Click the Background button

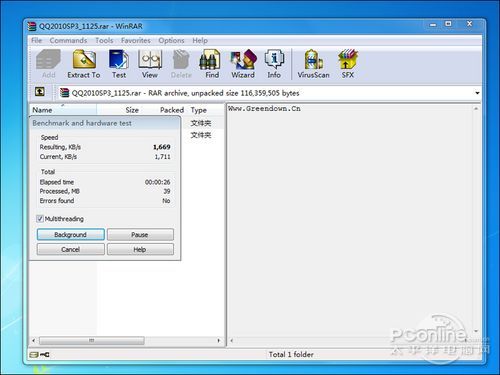71,235
